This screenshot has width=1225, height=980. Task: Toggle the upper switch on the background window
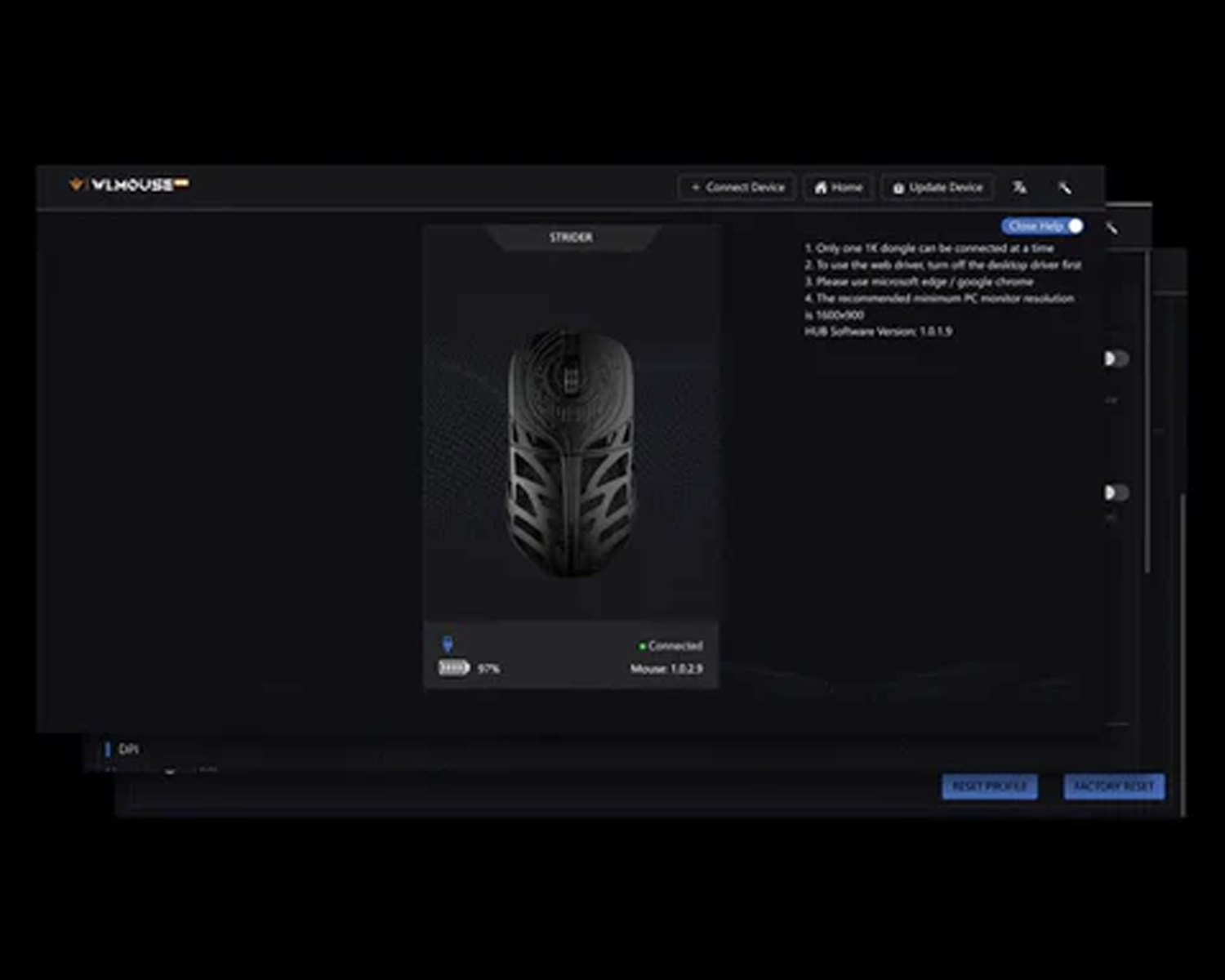pos(1116,359)
